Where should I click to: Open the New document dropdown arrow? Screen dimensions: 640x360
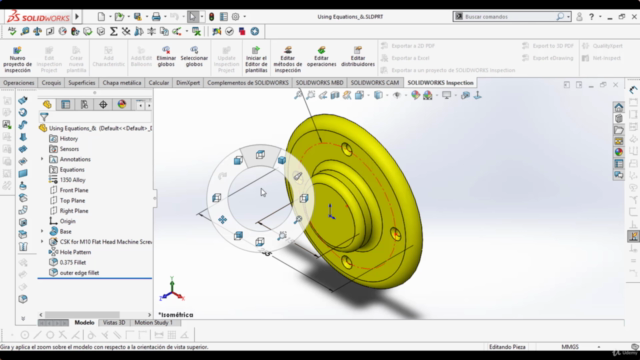(110, 17)
